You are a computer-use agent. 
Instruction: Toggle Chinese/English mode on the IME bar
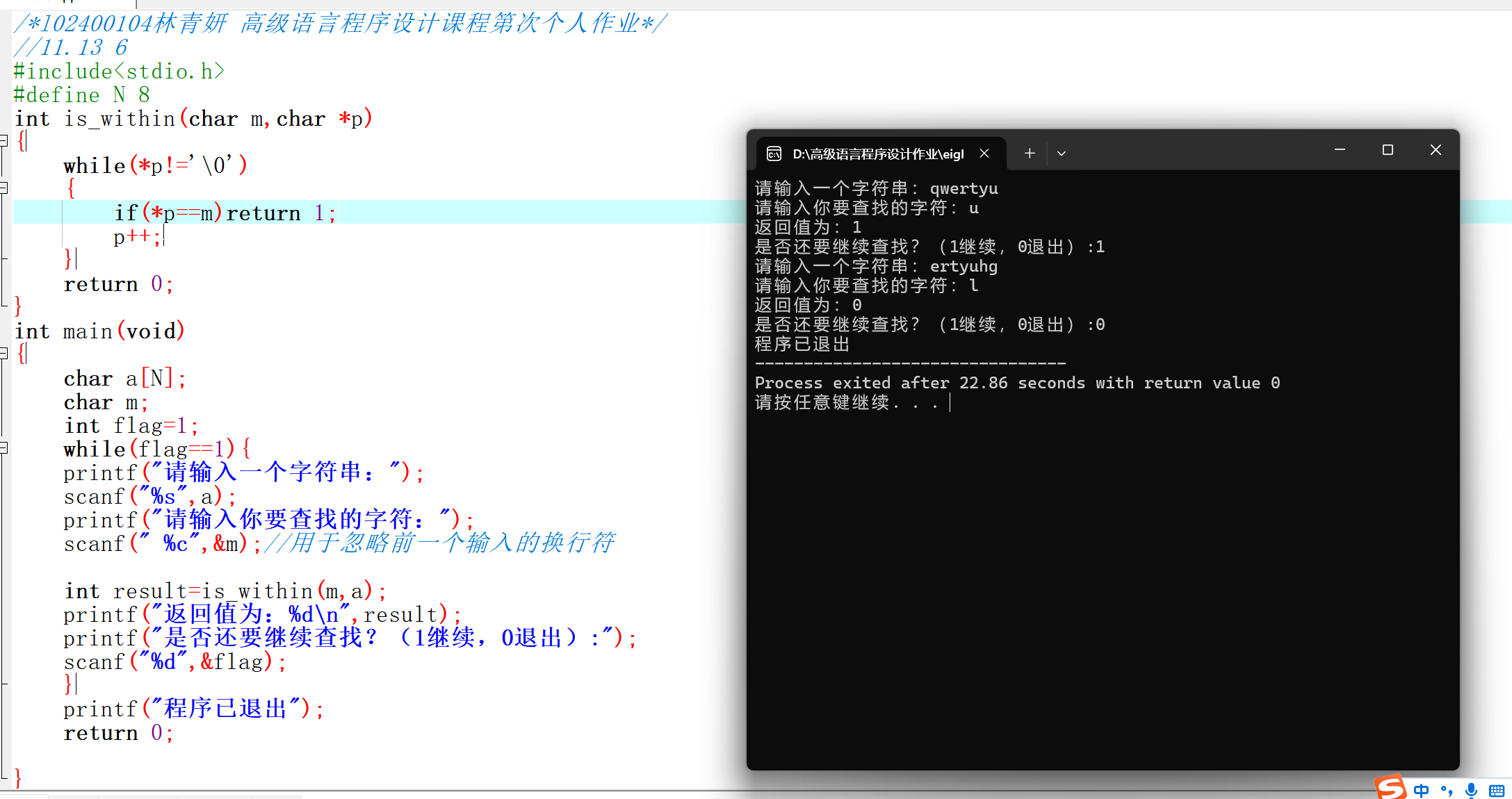tap(1422, 790)
